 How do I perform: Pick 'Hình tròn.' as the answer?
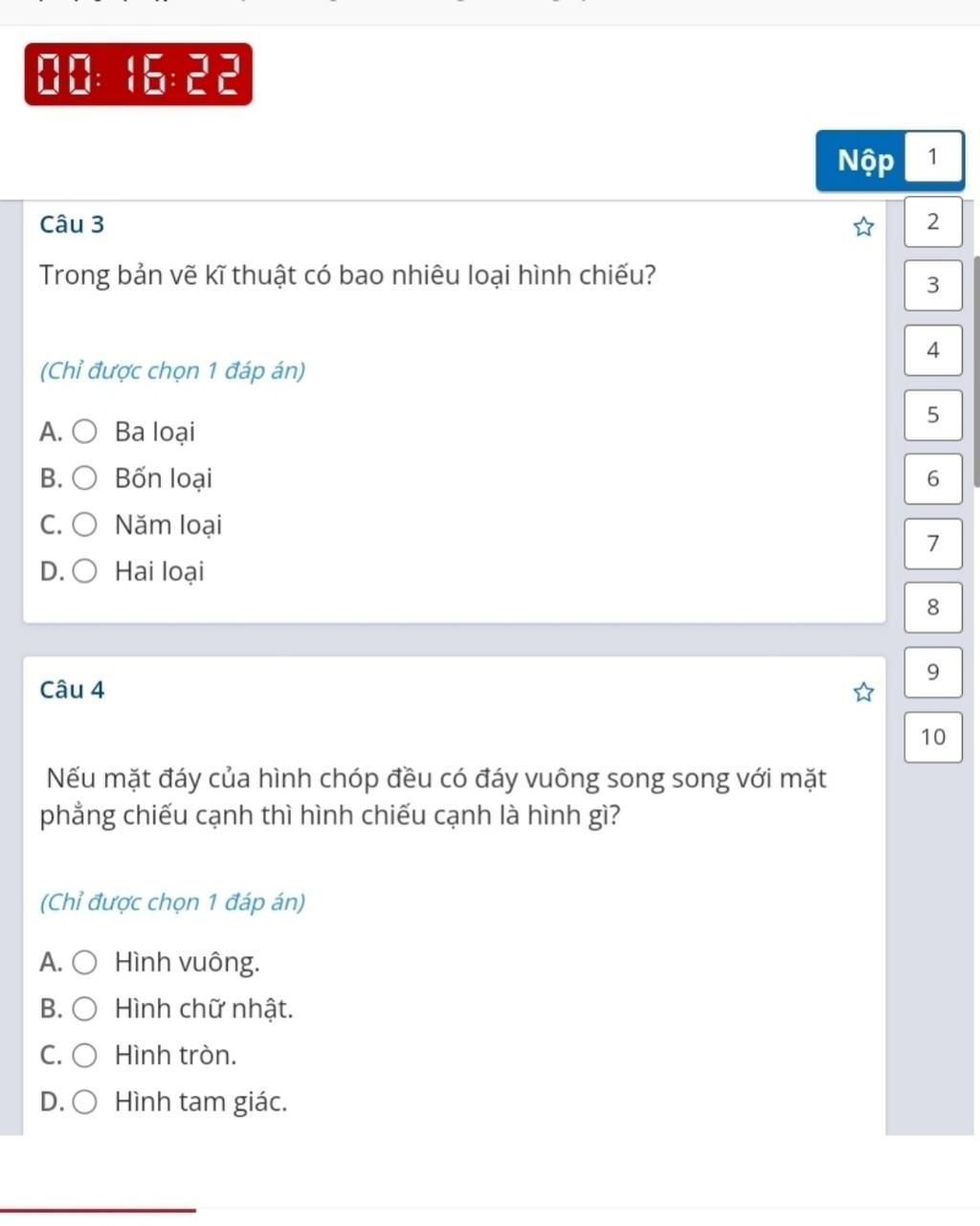(x=85, y=1056)
